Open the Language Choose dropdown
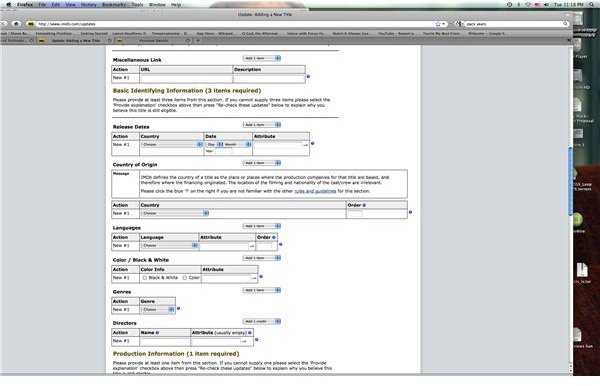The width and height of the screenshot is (600, 386). tap(169, 246)
